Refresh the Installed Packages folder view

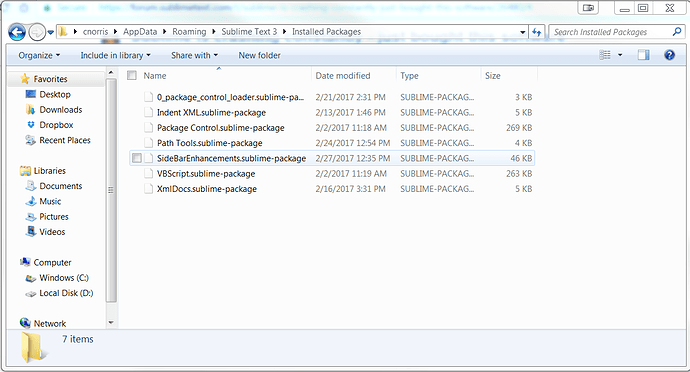pyautogui.click(x=536, y=32)
